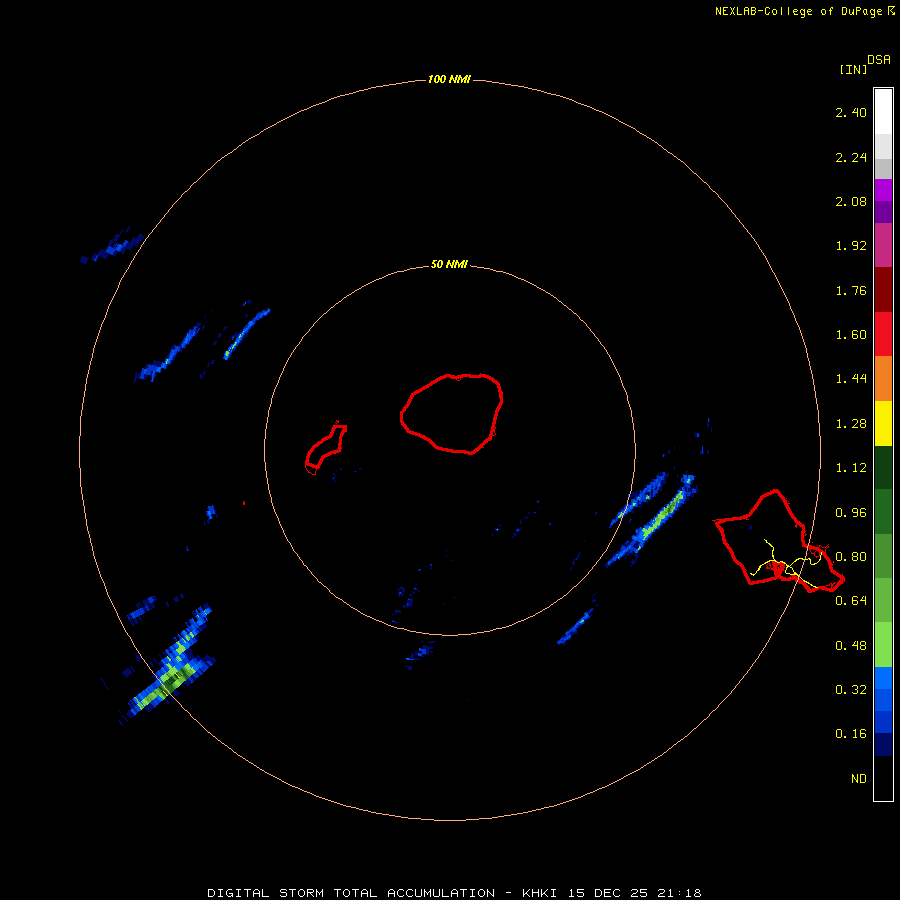The image size is (900, 900).
Task: Pick the orange swatch beside 1.44
Action: tap(883, 379)
